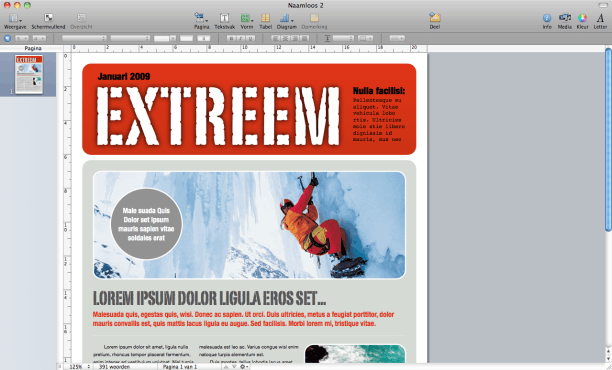Center align text
Viewport: 612px width, 370px height.
pyautogui.click(x=286, y=38)
